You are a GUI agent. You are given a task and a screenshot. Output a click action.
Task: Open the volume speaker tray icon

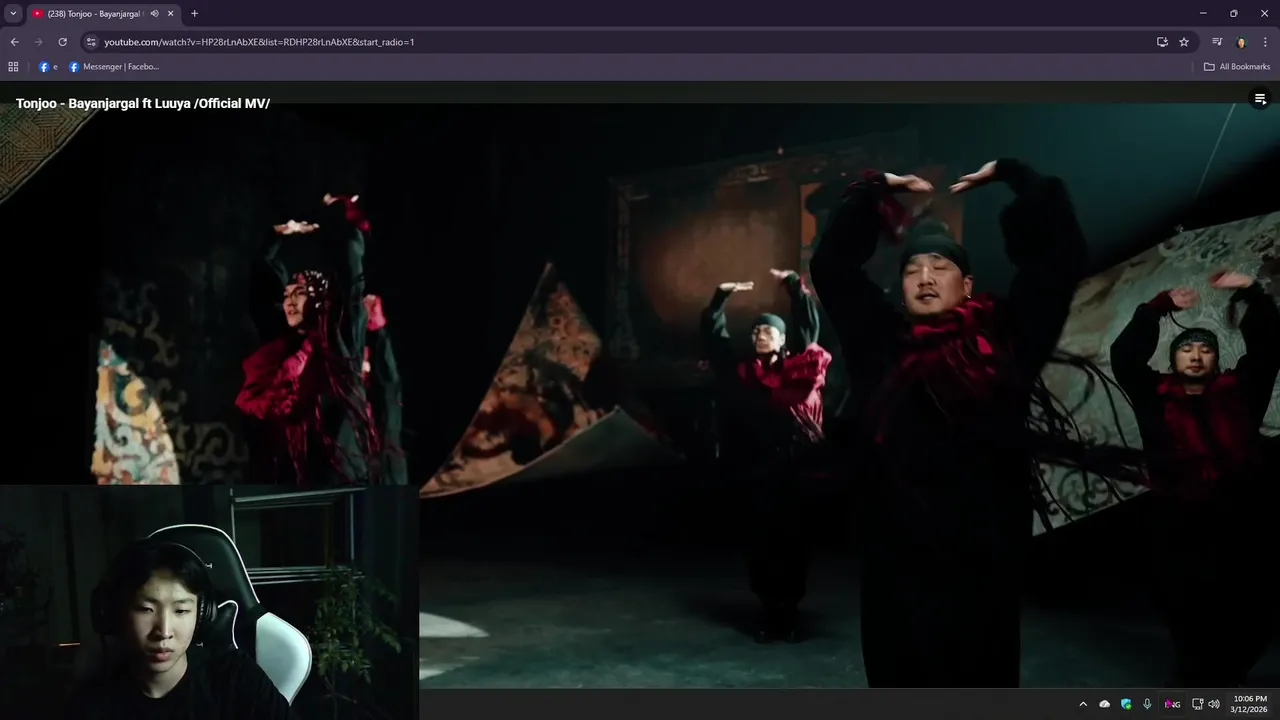pos(1214,704)
